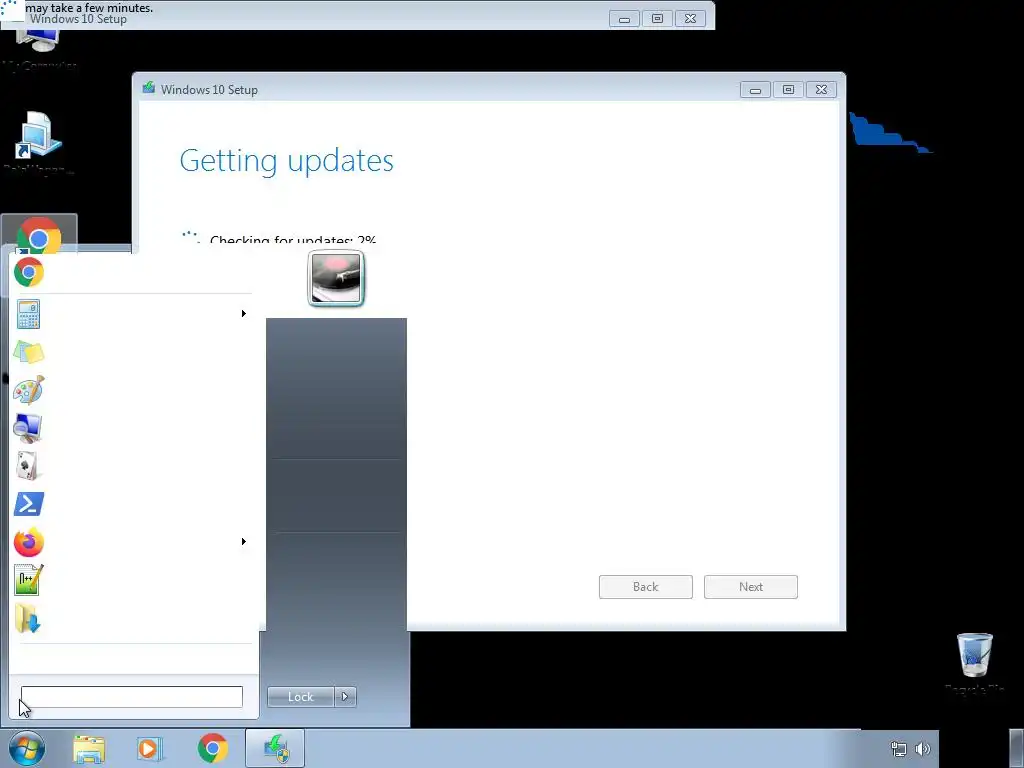Close the rear Windows 10 Setup window
The image size is (1024, 768).
[690, 19]
